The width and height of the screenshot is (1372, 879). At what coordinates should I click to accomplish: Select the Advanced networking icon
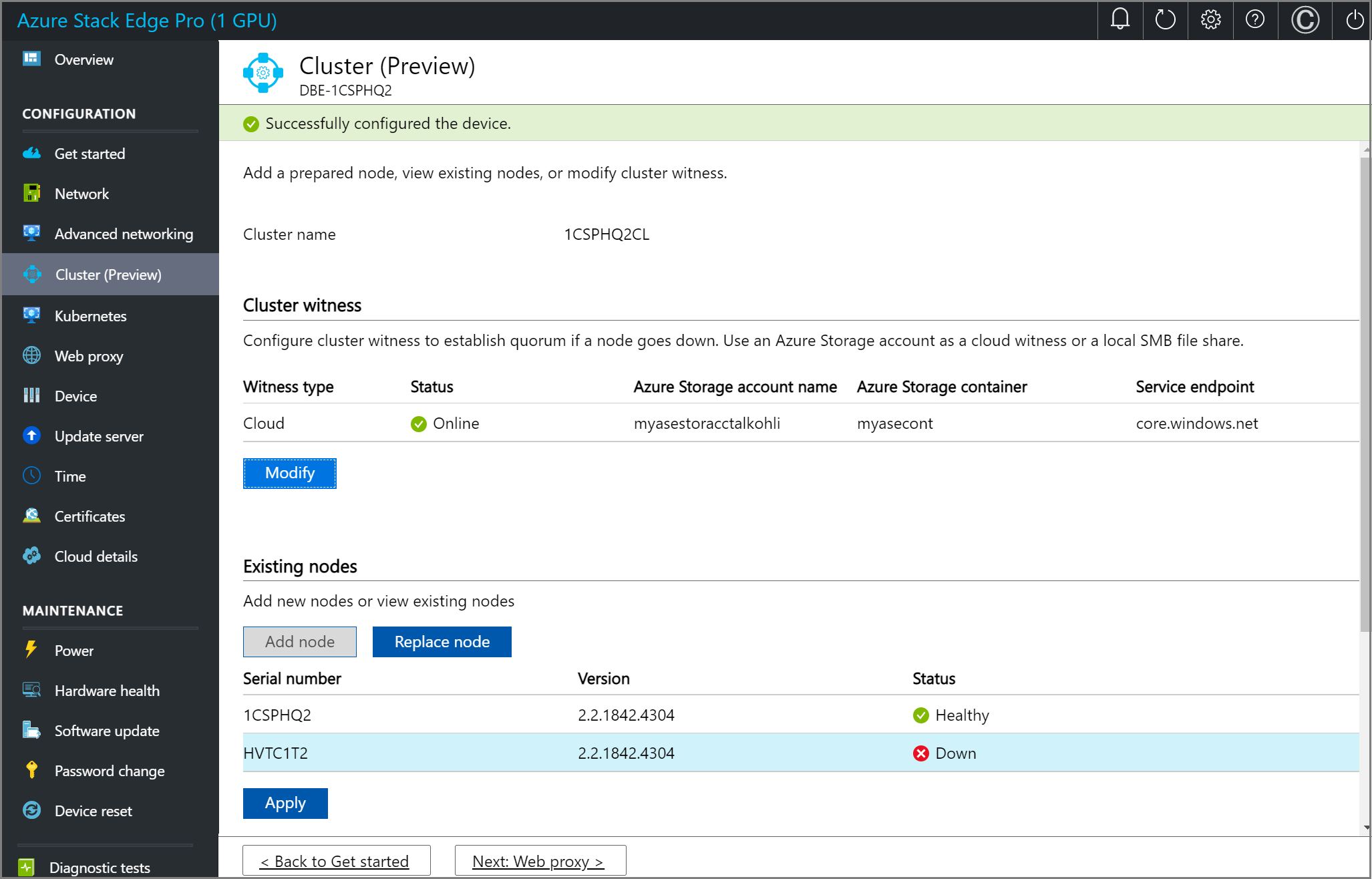point(31,233)
